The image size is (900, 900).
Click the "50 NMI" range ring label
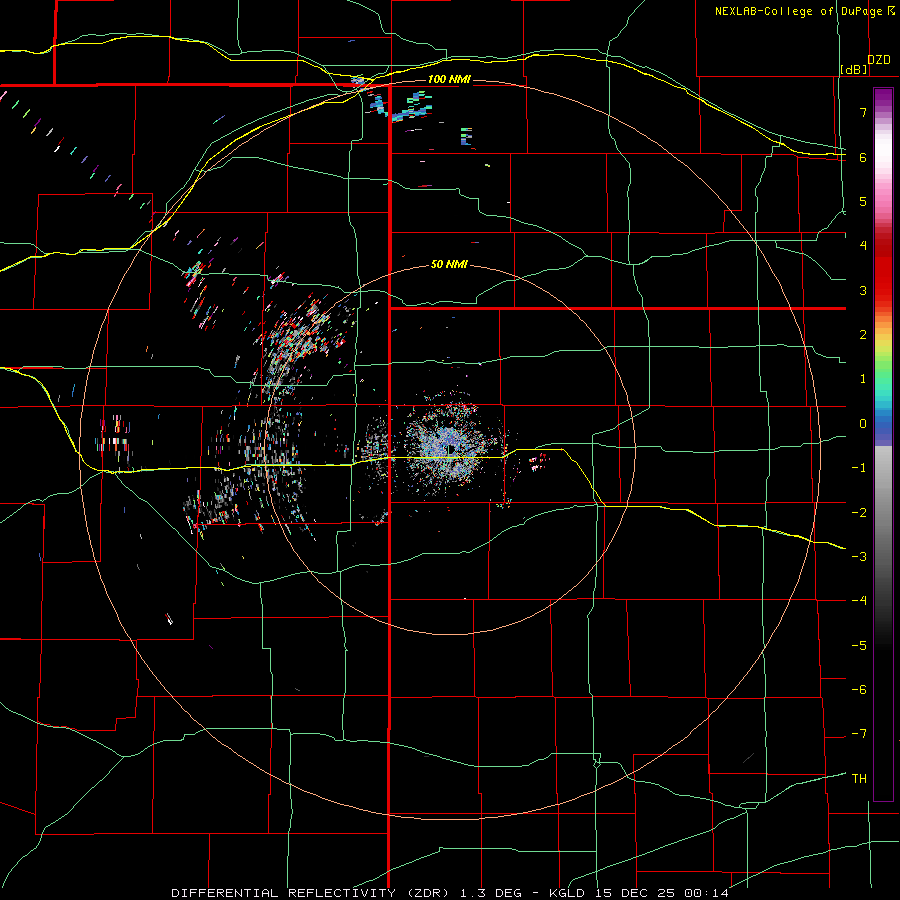[x=449, y=264]
